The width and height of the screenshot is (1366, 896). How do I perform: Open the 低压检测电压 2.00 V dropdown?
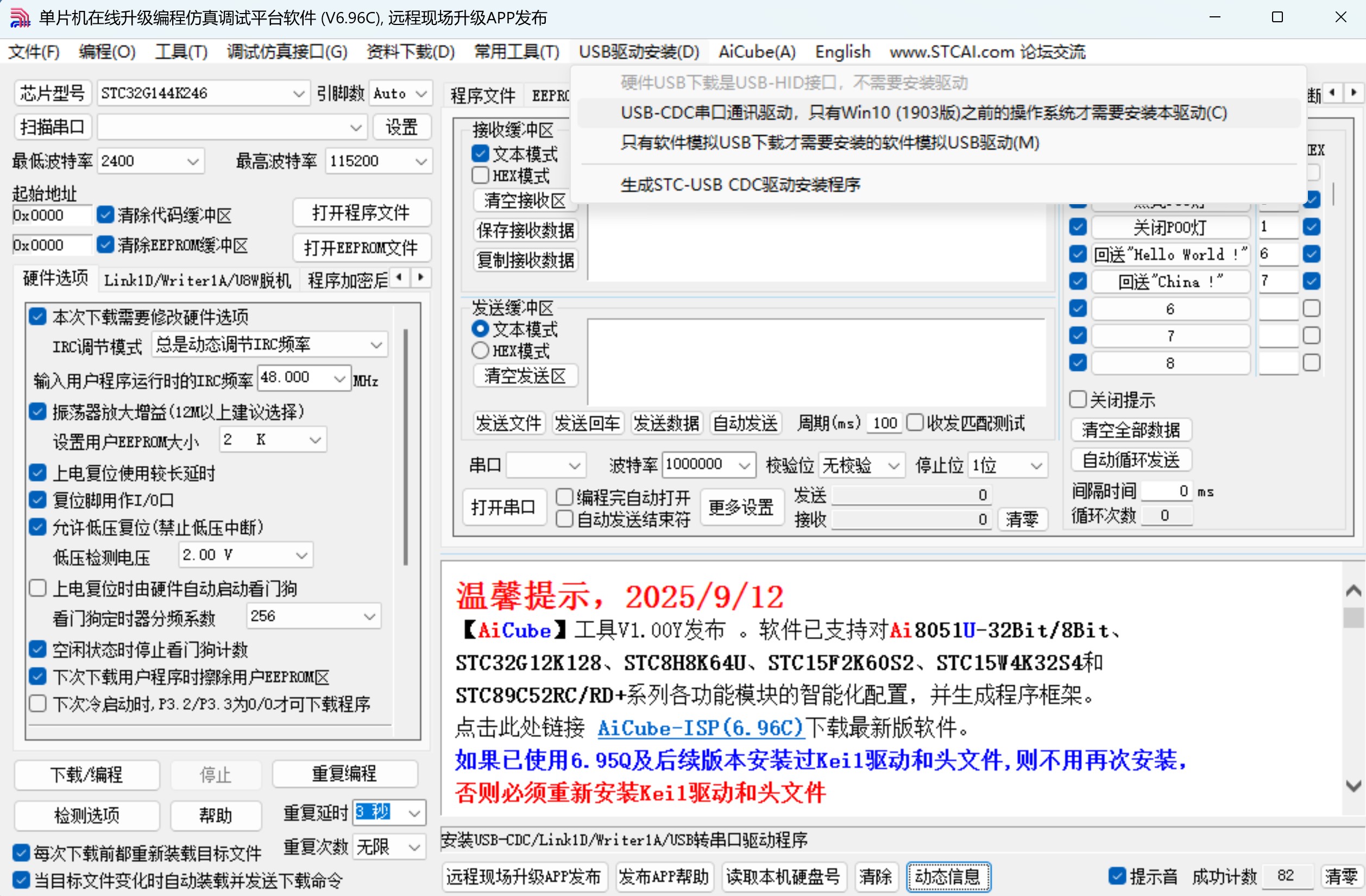[x=301, y=555]
